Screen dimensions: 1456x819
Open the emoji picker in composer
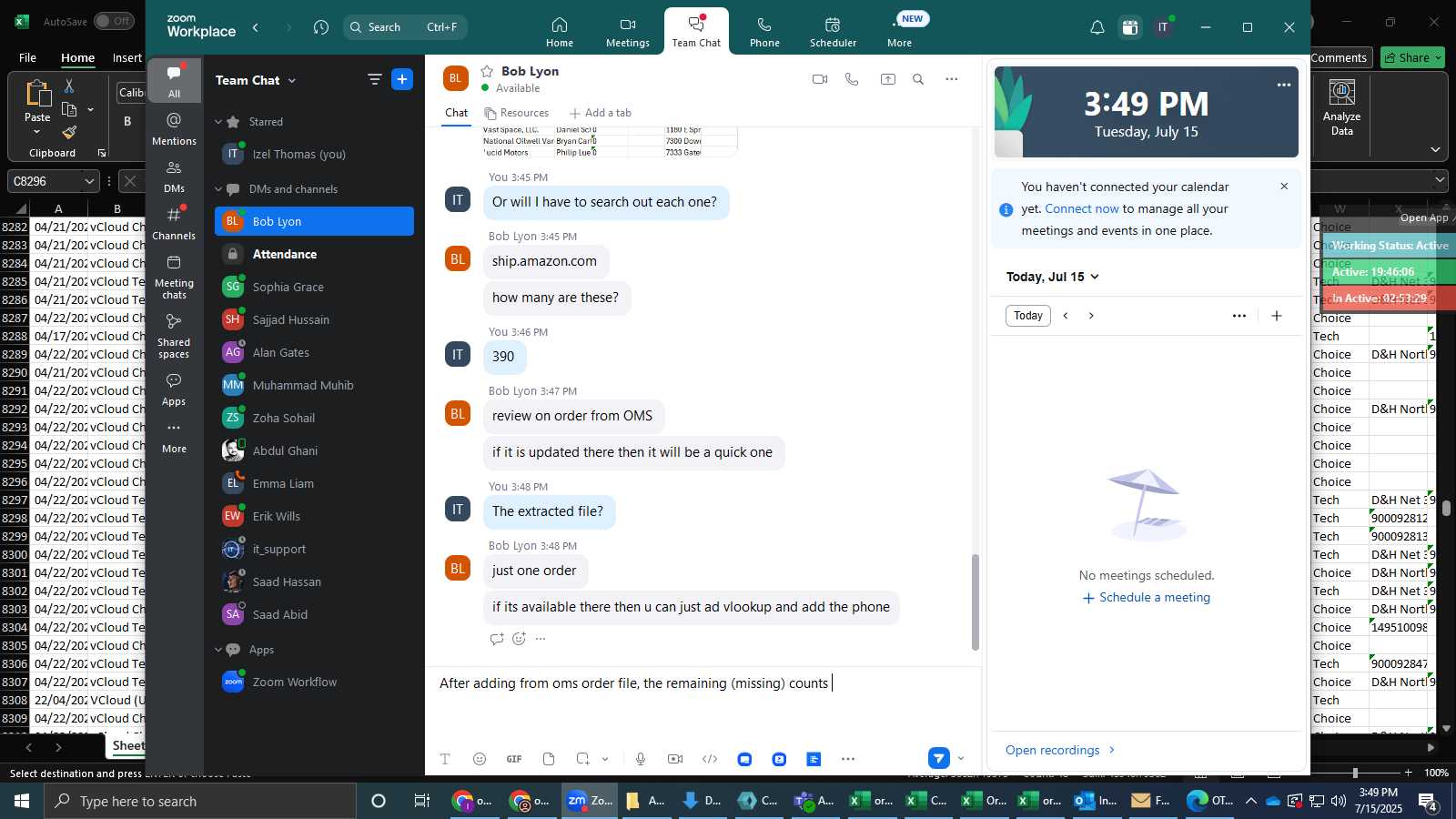(480, 759)
